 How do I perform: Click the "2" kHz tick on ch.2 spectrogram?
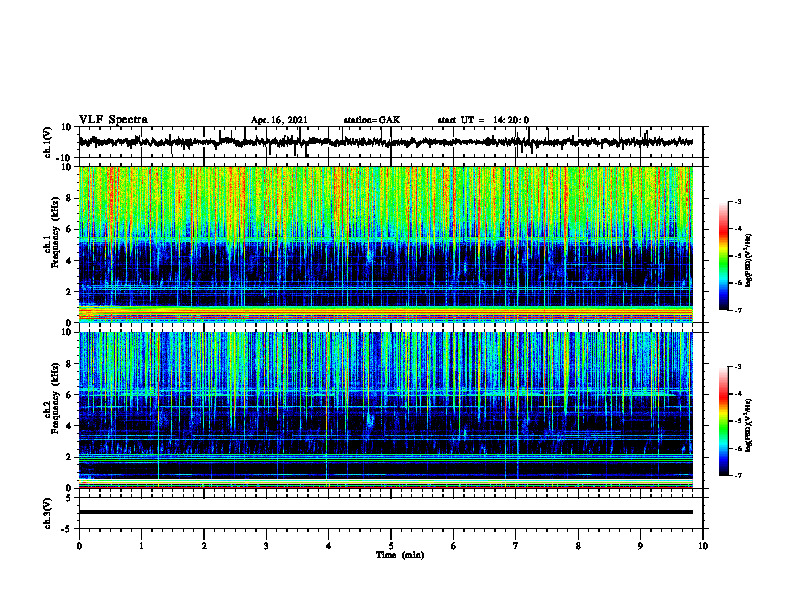(69, 457)
